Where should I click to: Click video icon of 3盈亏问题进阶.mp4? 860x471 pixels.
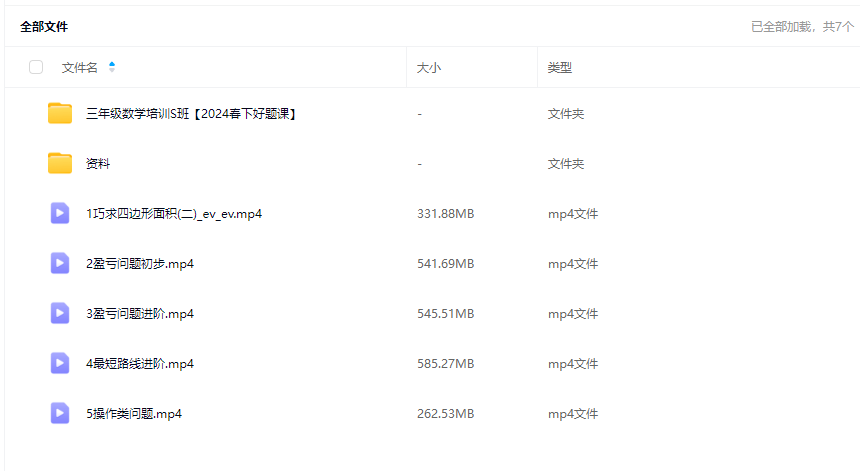pos(60,313)
